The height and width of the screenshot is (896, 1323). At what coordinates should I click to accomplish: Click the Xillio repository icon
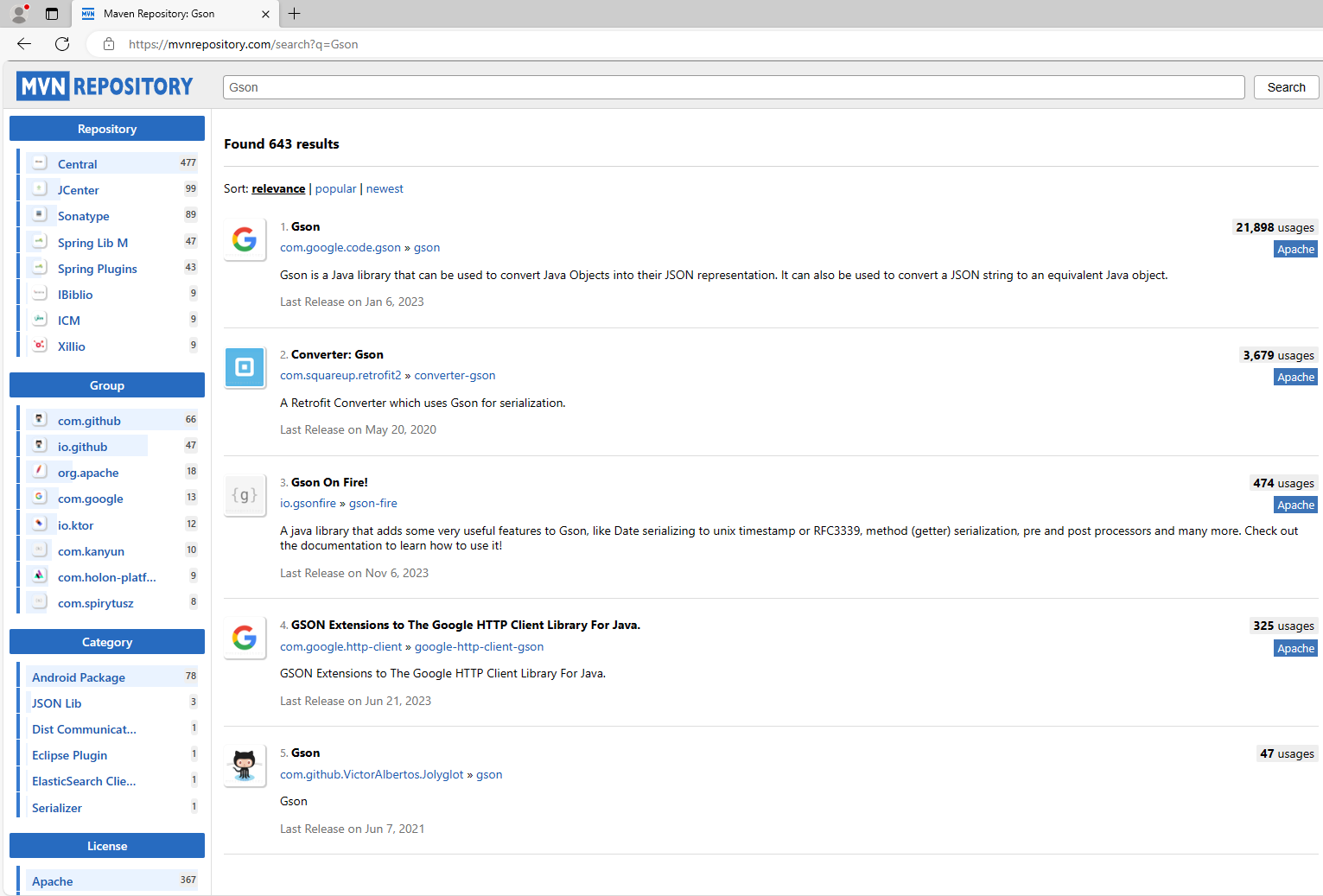click(x=40, y=346)
